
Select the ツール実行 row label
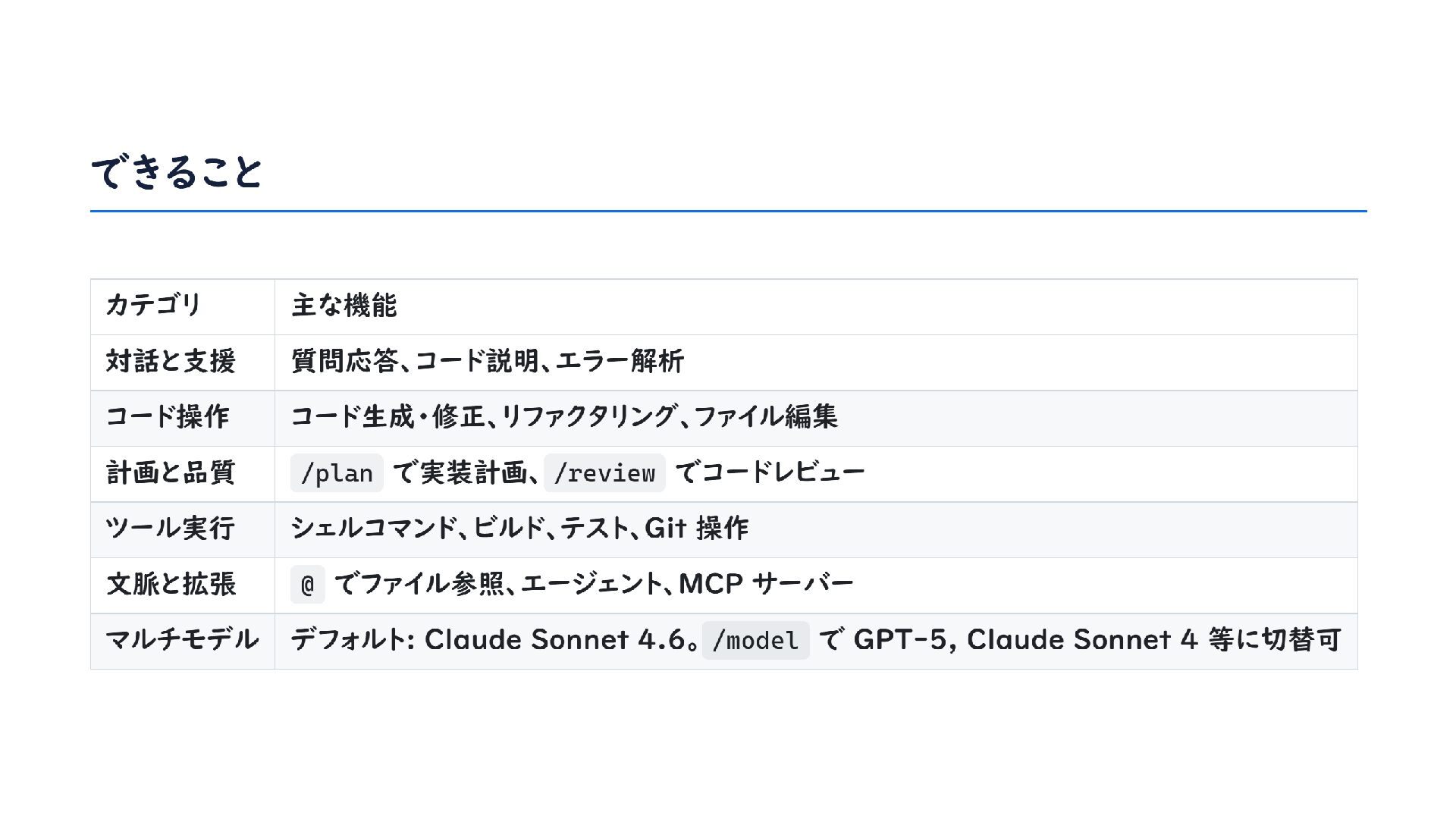tap(171, 528)
